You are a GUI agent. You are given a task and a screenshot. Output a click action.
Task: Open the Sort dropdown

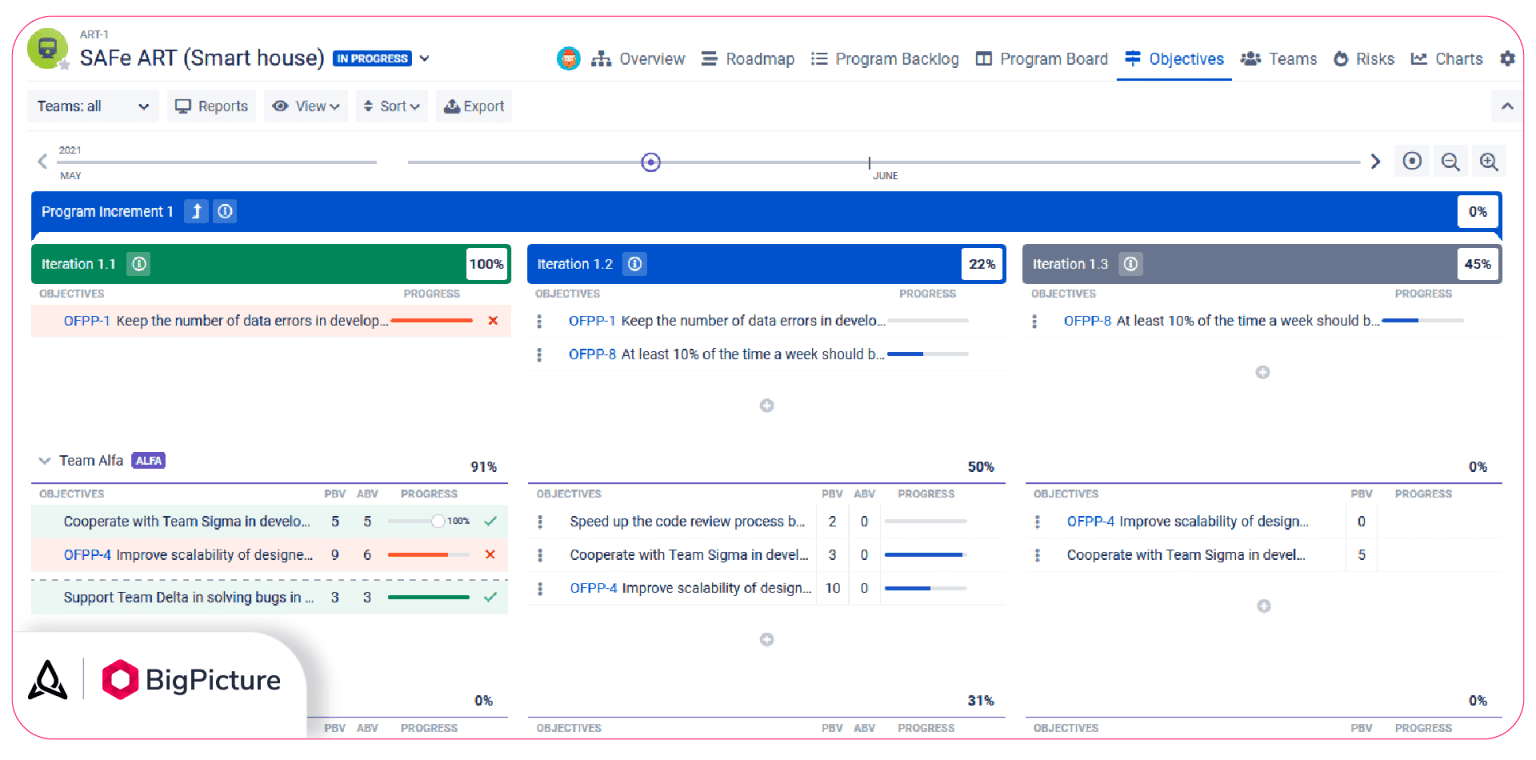pos(391,106)
